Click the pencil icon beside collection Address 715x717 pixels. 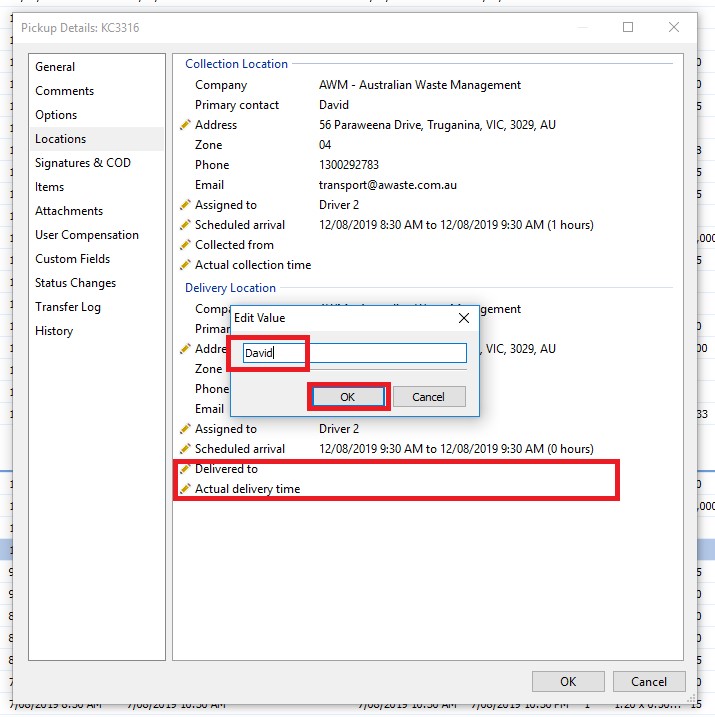pyautogui.click(x=185, y=125)
